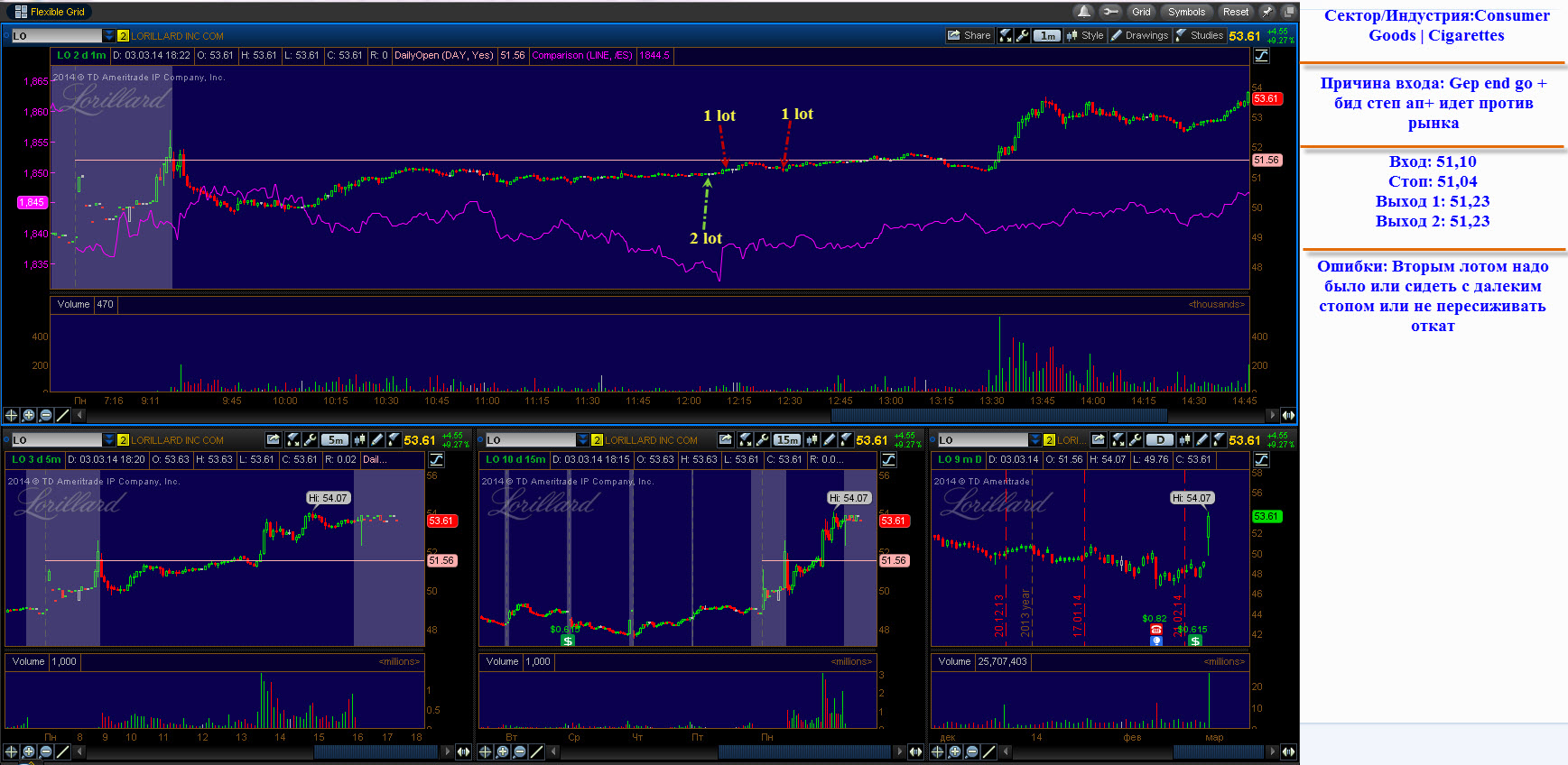Pin the Flexible Grid window
Image resolution: width=1568 pixels, height=765 pixels.
click(x=1266, y=12)
